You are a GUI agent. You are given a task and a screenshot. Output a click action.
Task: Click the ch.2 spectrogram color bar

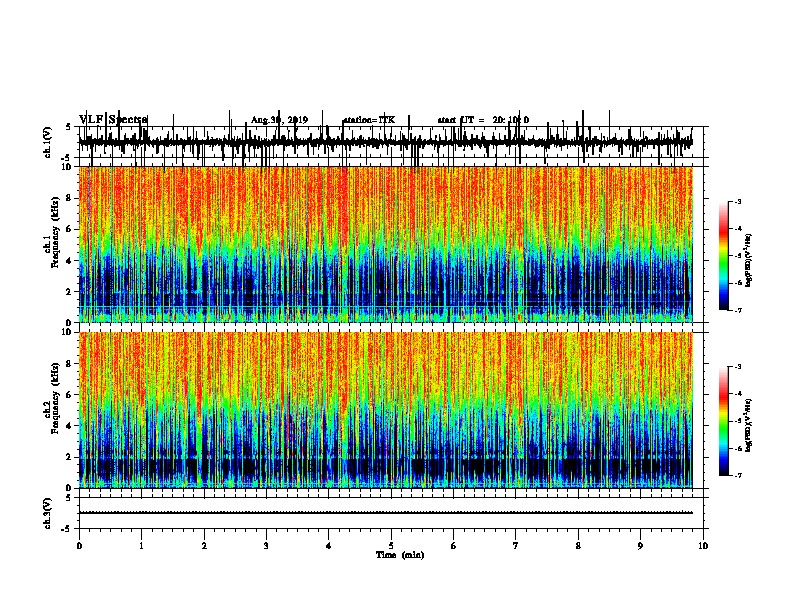point(724,421)
